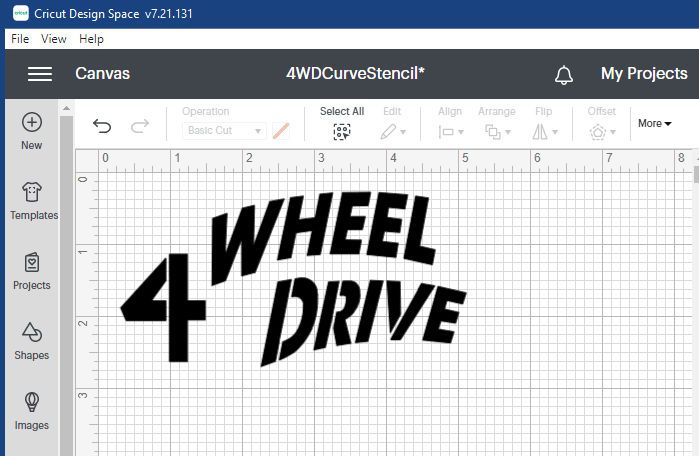Open the hamburger main menu
Screen dimensions: 699x456
point(39,74)
